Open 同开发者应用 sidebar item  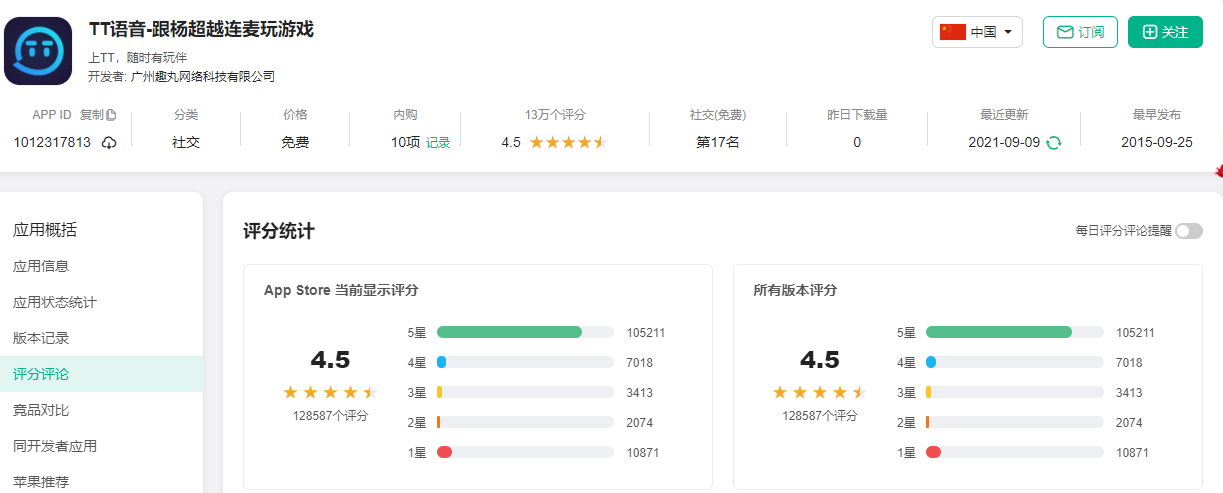(x=55, y=446)
